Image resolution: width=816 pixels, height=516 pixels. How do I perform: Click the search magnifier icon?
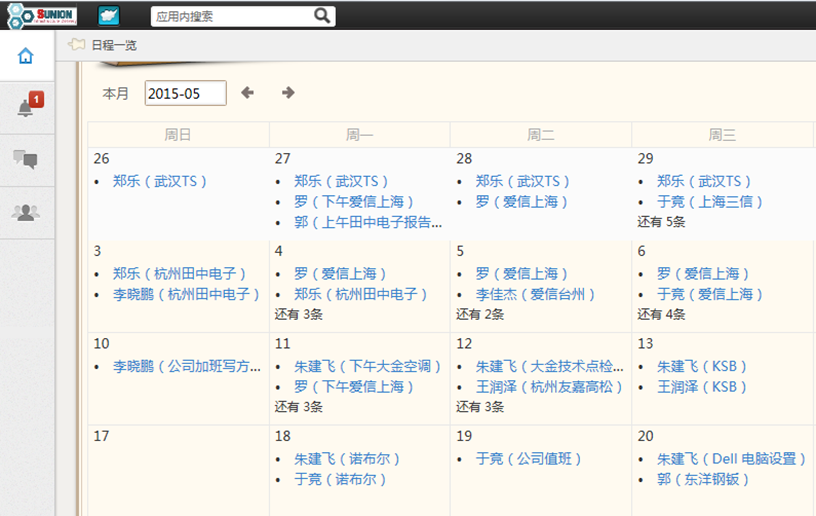click(x=322, y=16)
